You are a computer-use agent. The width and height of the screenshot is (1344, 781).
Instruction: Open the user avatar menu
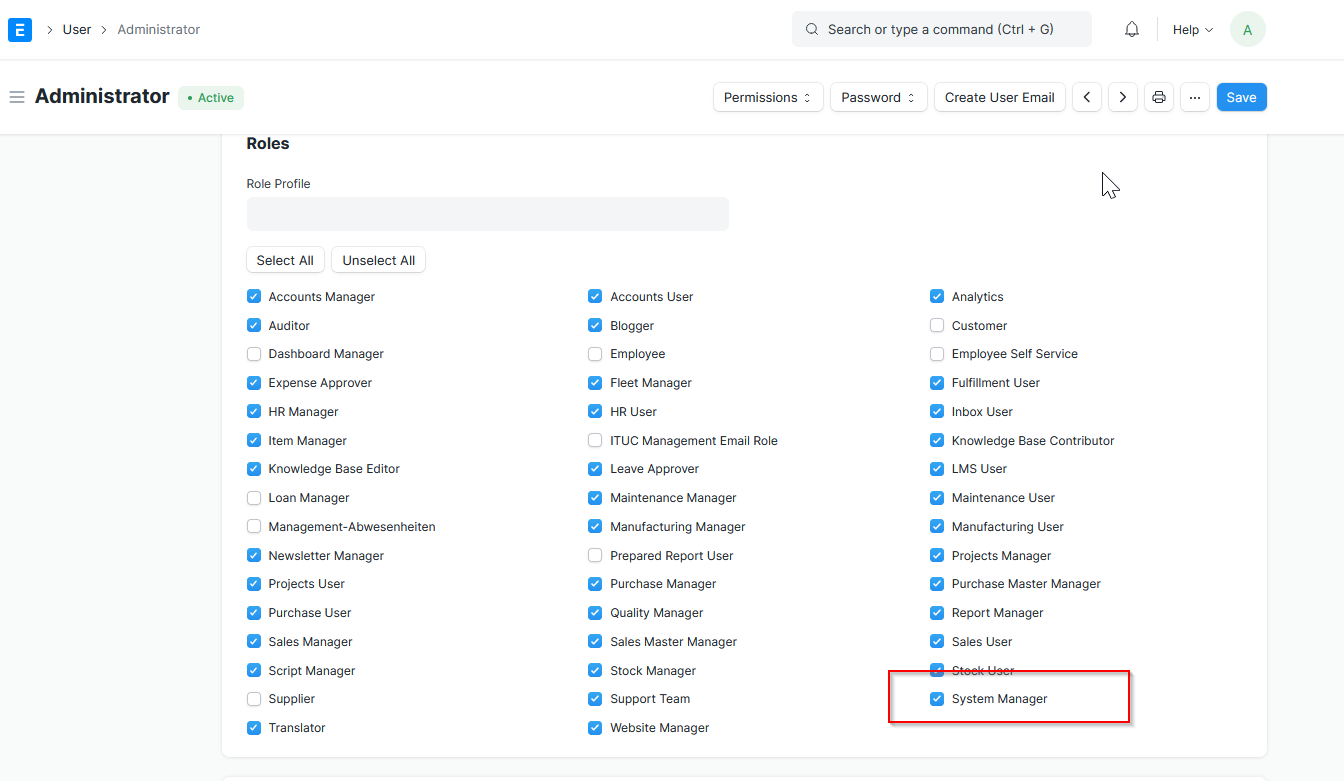pos(1247,29)
